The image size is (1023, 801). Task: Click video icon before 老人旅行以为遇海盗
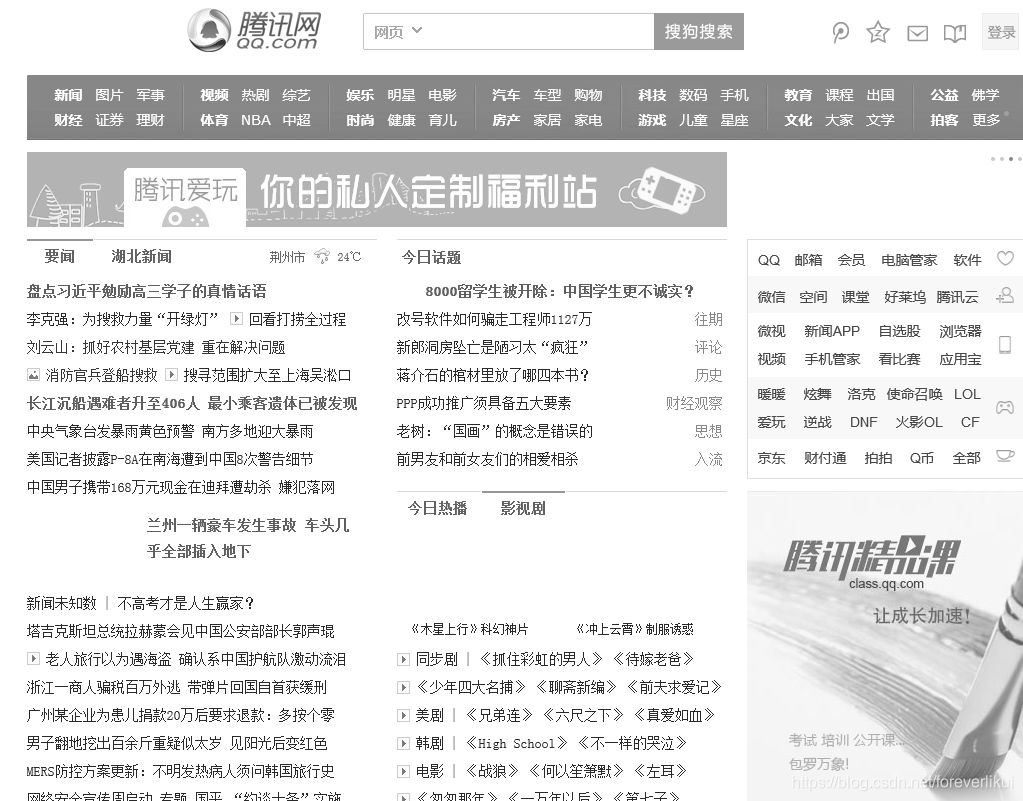33,659
